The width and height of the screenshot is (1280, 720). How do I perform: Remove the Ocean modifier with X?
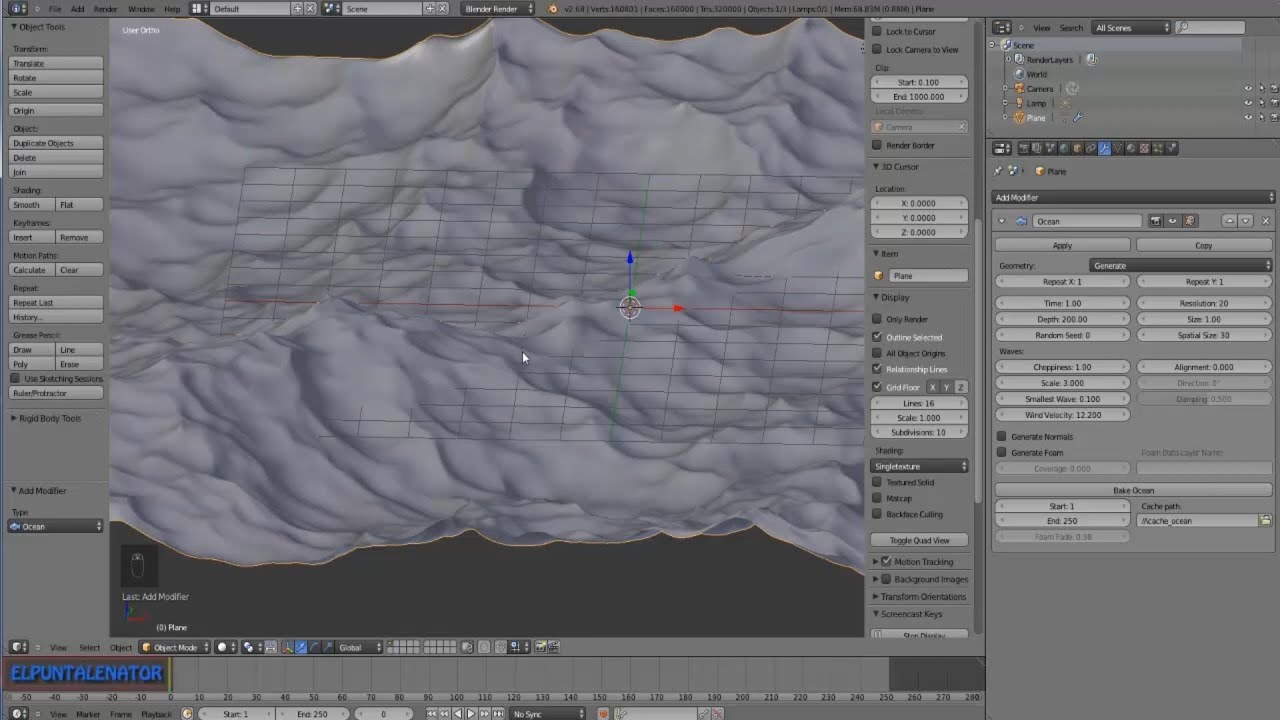click(x=1265, y=221)
